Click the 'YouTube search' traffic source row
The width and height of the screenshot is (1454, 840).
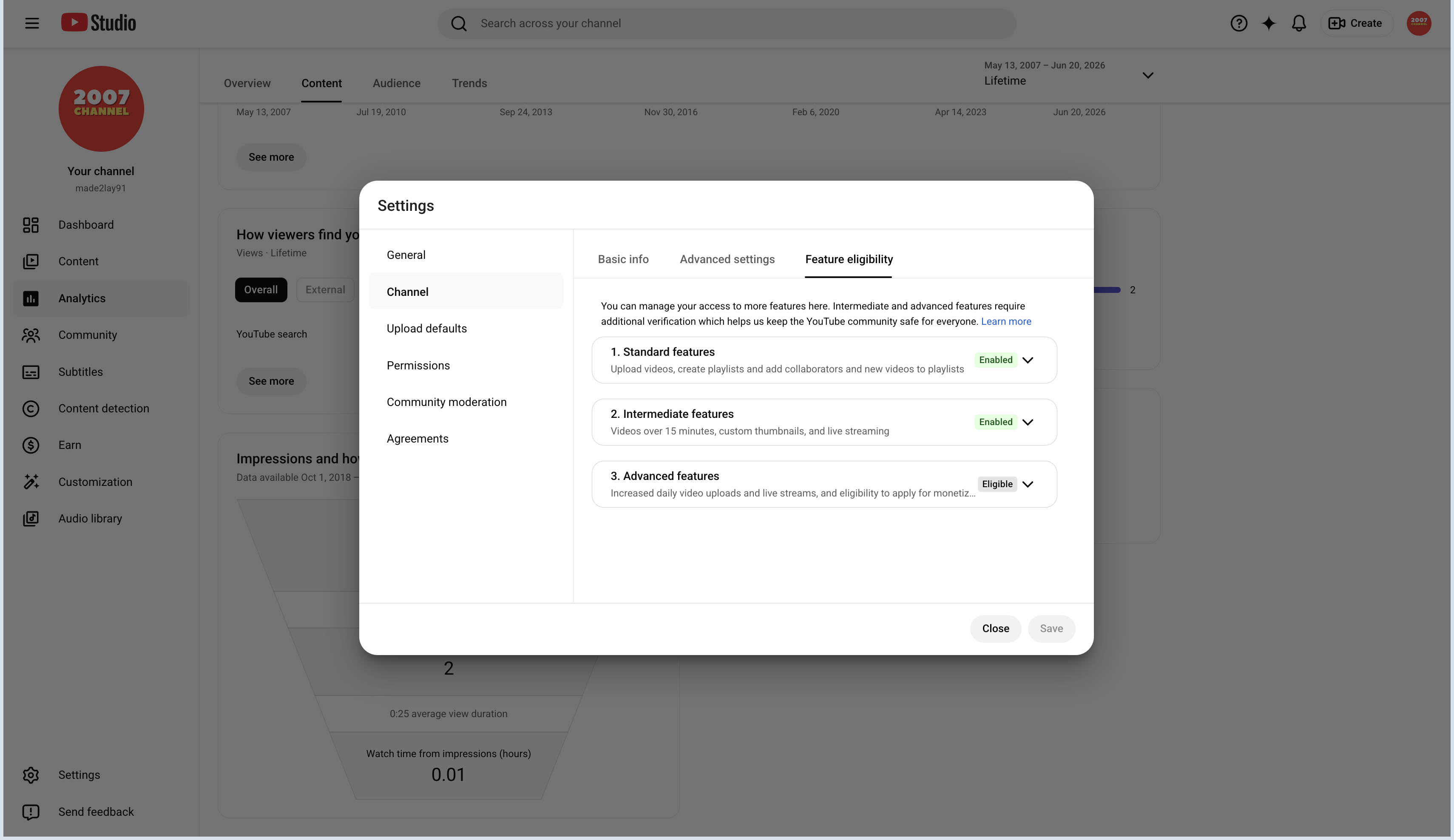tap(272, 334)
